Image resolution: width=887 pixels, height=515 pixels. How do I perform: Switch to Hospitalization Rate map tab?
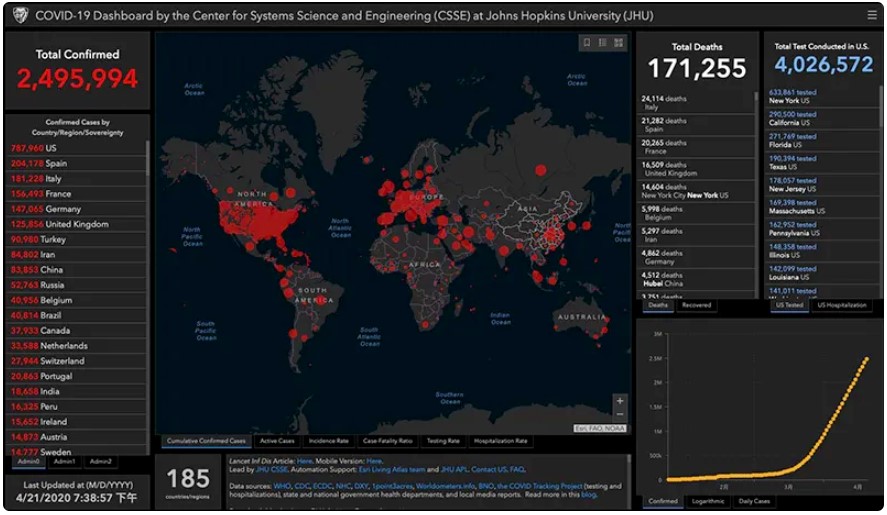501,441
